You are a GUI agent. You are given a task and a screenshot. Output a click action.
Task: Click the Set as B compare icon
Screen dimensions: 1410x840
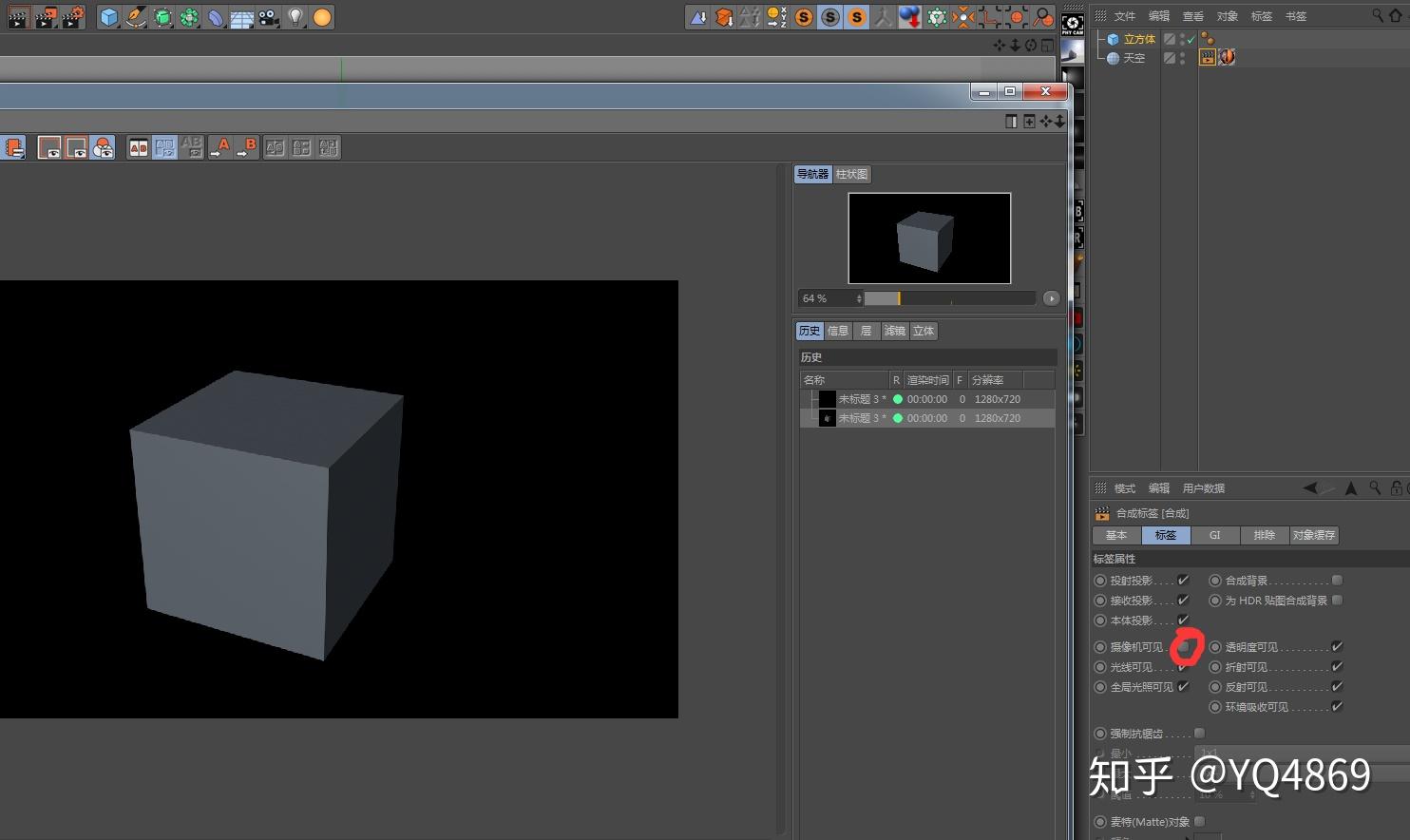point(246,147)
